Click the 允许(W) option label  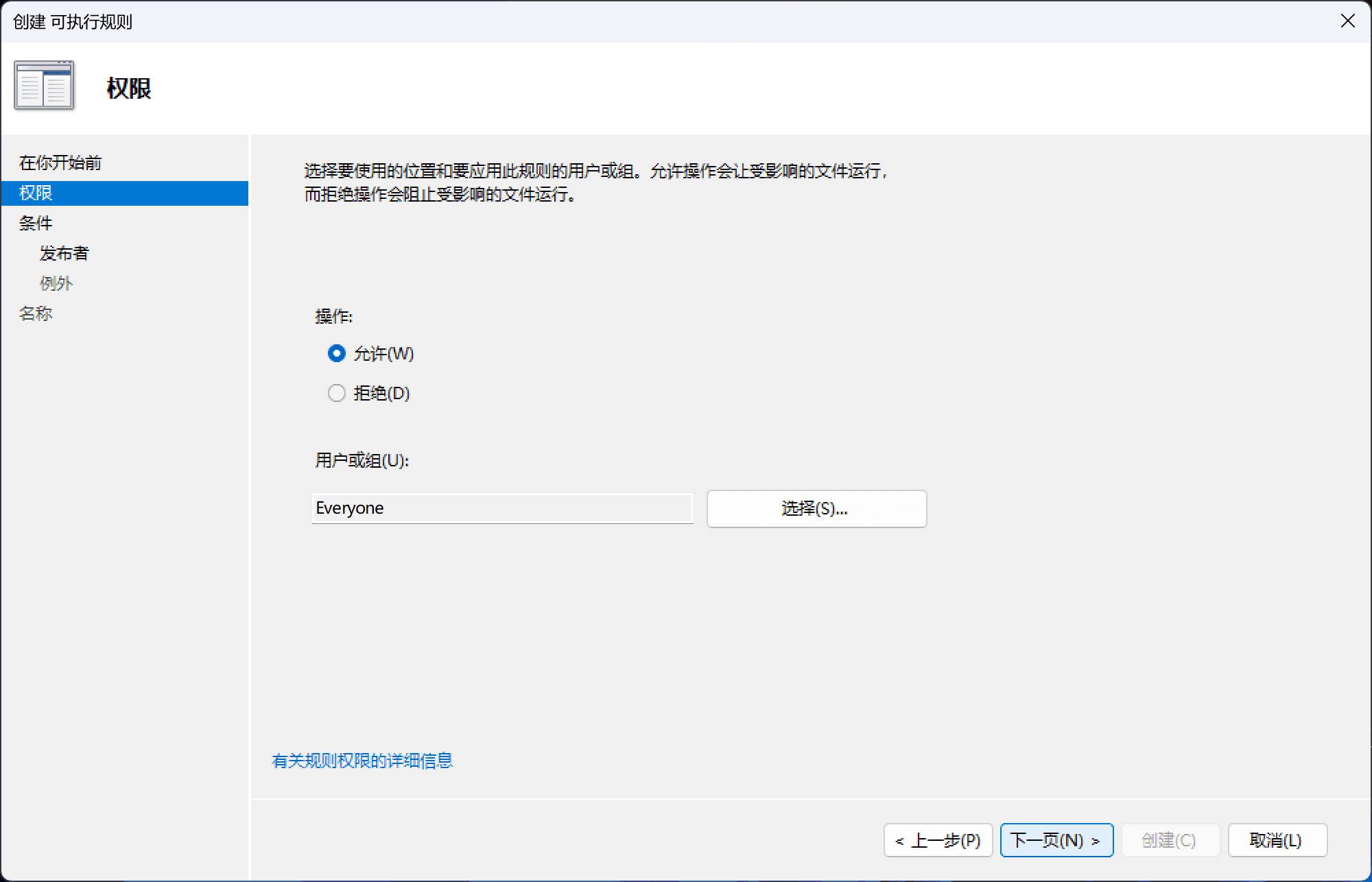click(383, 354)
